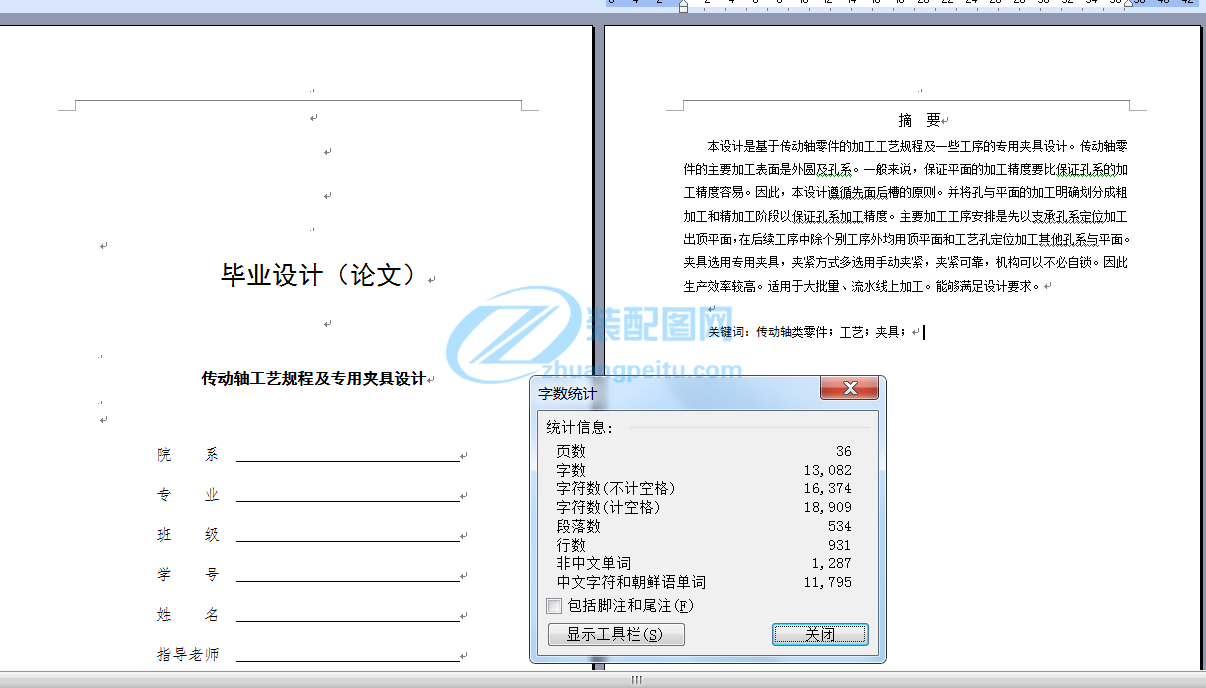Viewport: 1206px width, 688px height.
Task: Click the 摘 要 heading on the second page
Action: pos(919,120)
